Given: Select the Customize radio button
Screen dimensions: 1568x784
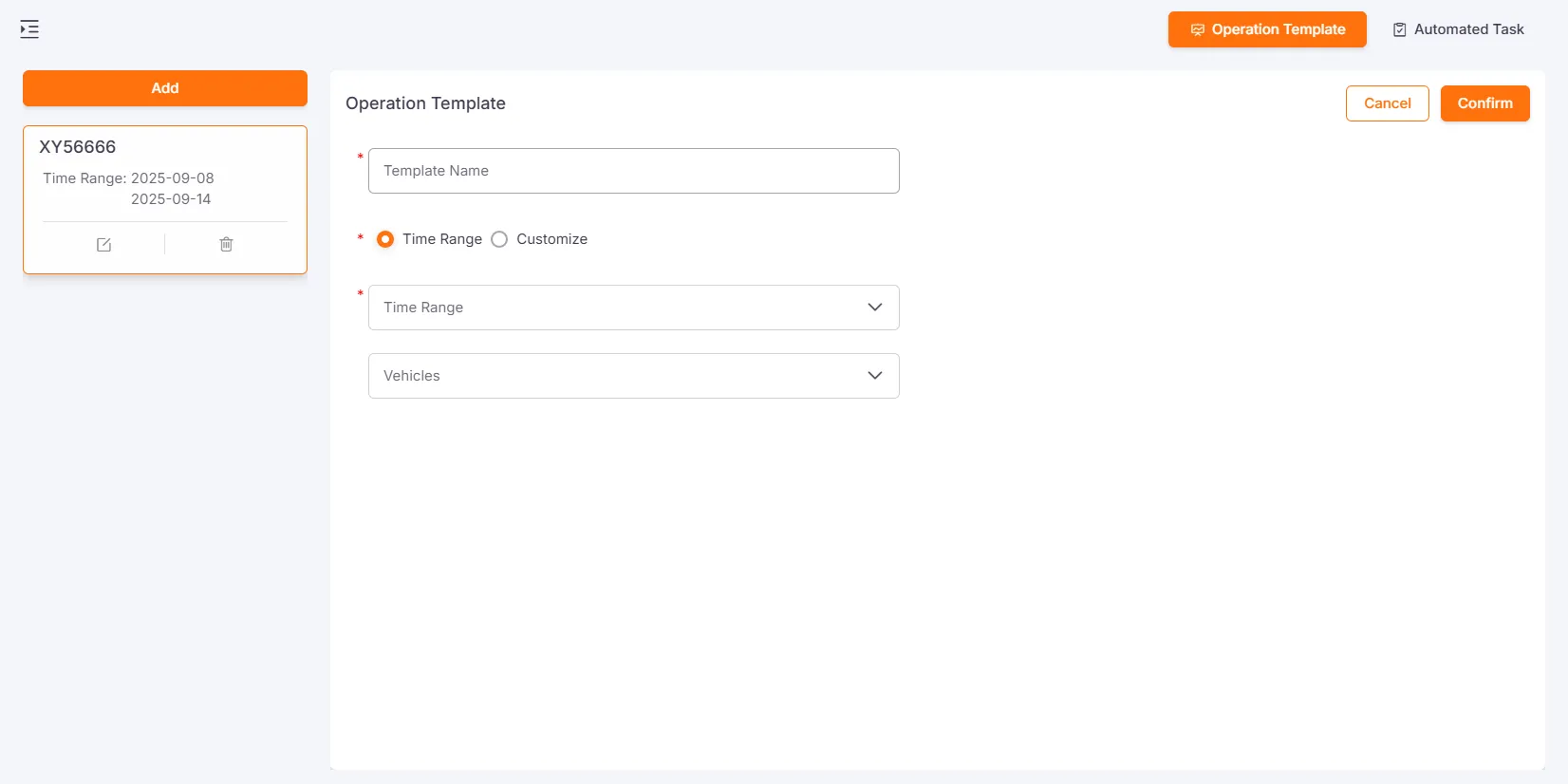Looking at the screenshot, I should 499,239.
